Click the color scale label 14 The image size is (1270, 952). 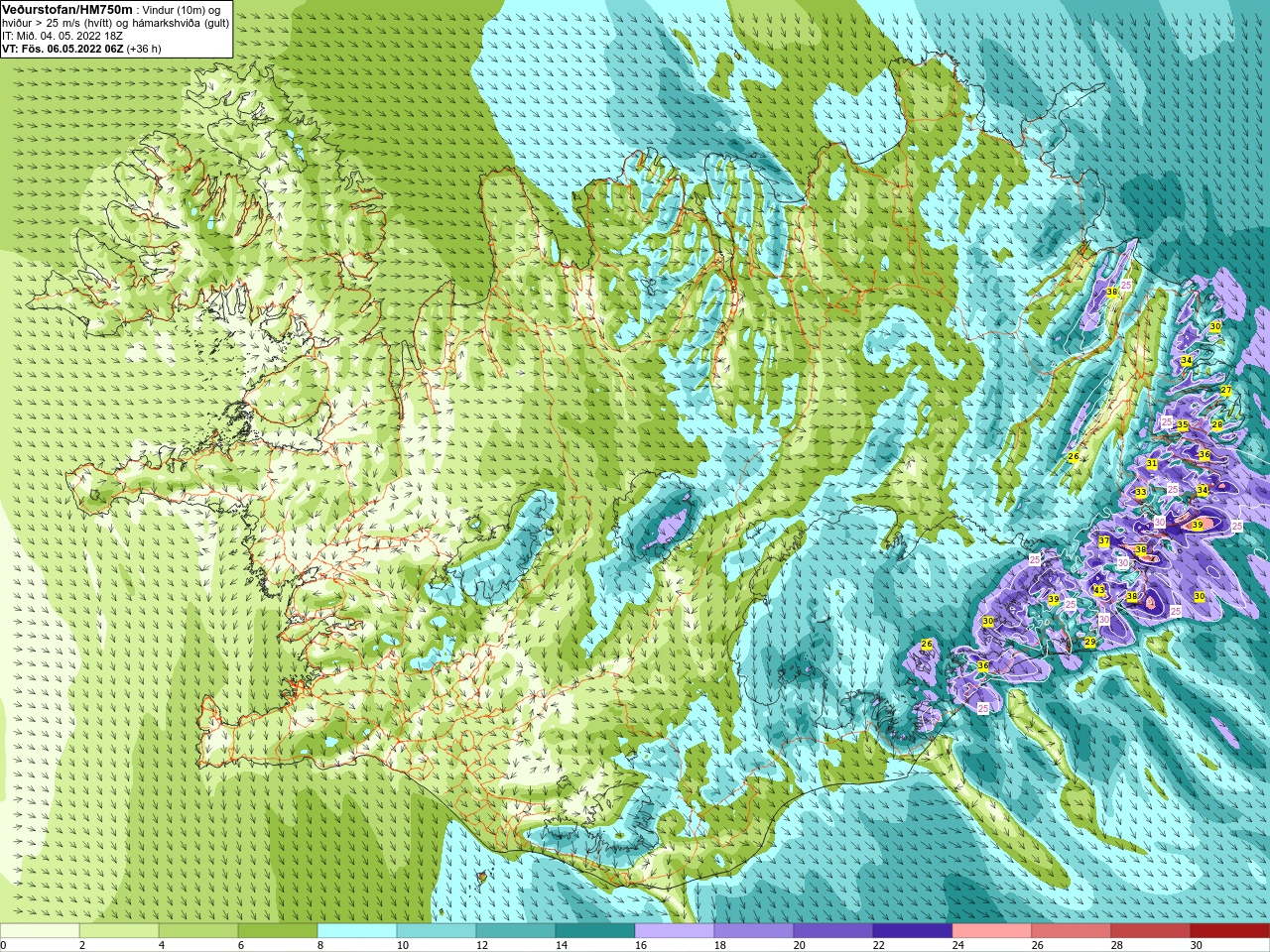562,945
